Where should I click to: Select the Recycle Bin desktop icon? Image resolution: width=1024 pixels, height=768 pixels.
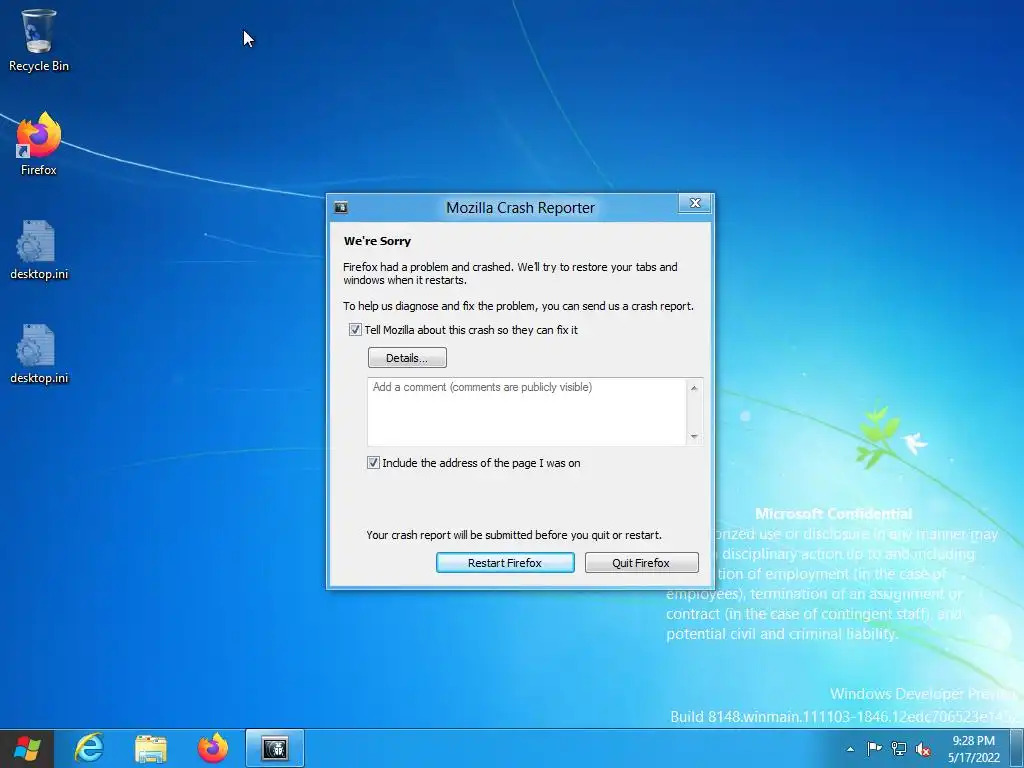tap(39, 40)
